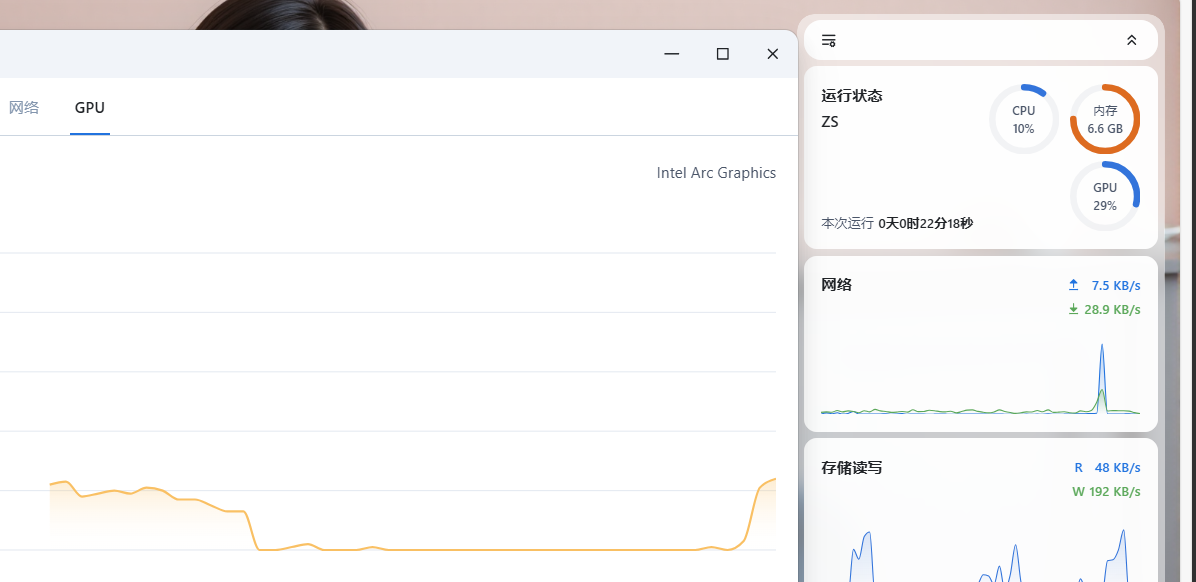
Task: Click the 运行状态 heading
Action: click(x=852, y=96)
